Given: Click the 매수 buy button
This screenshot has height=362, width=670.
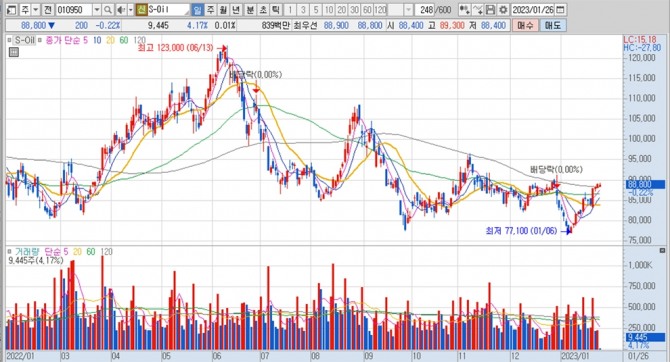Looking at the screenshot, I should click(x=525, y=26).
